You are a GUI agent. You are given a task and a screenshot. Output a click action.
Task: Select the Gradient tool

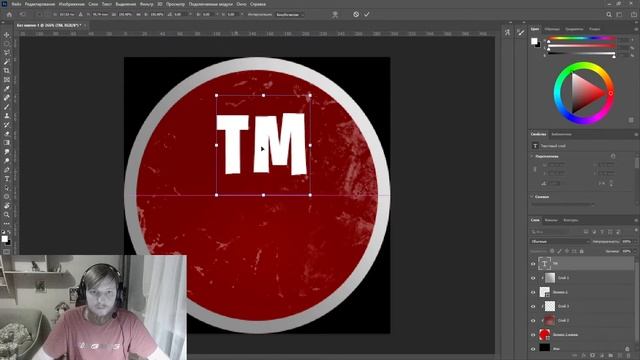(7, 143)
